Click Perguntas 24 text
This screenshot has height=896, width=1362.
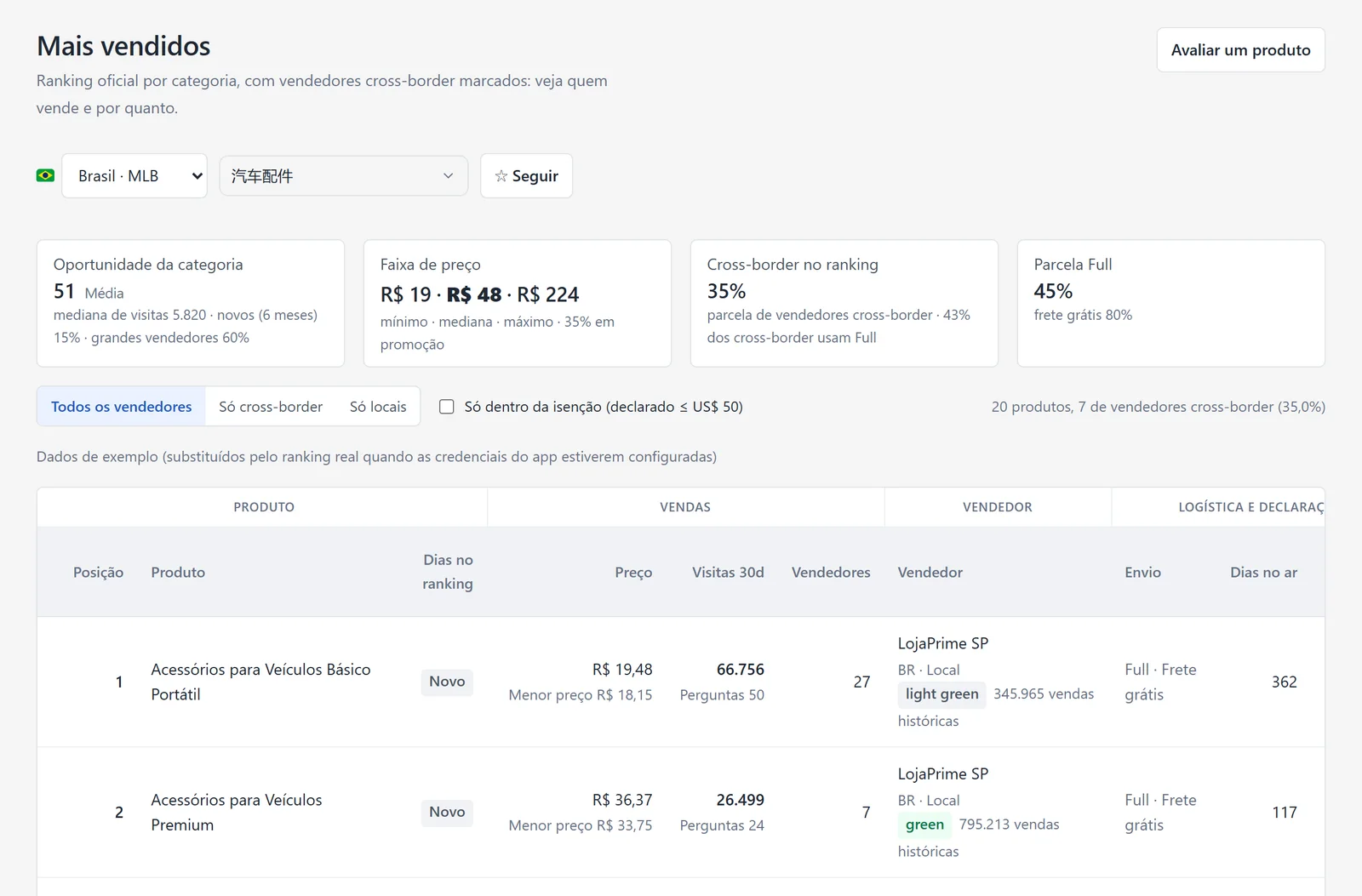click(722, 825)
